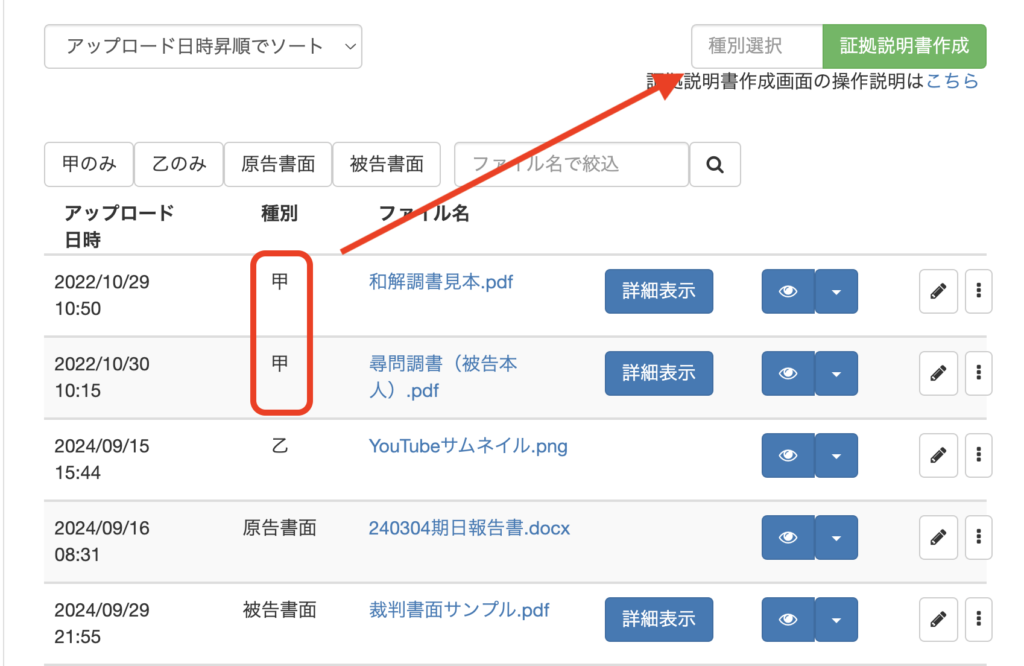Click the 種別選択 input field
The width and height of the screenshot is (1024, 666).
(756, 46)
